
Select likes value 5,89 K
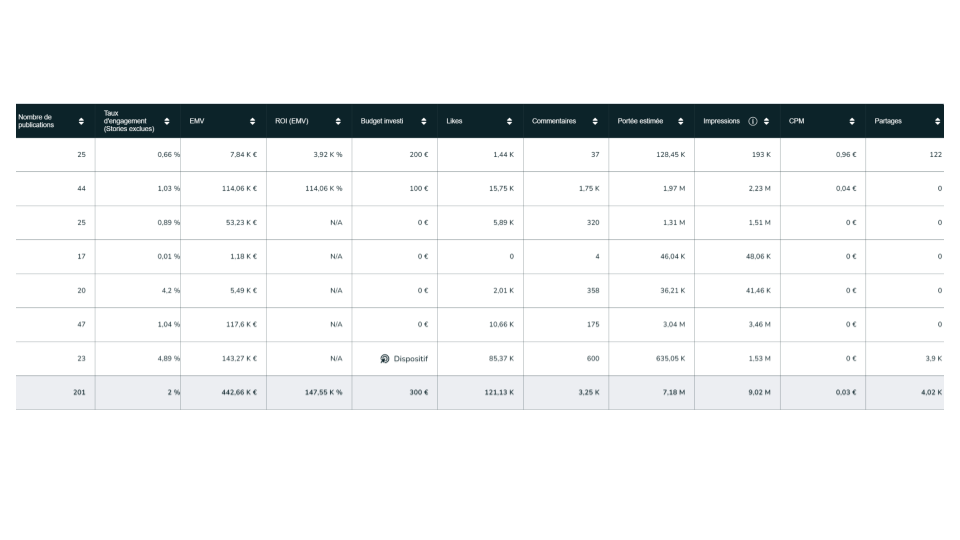click(x=504, y=223)
